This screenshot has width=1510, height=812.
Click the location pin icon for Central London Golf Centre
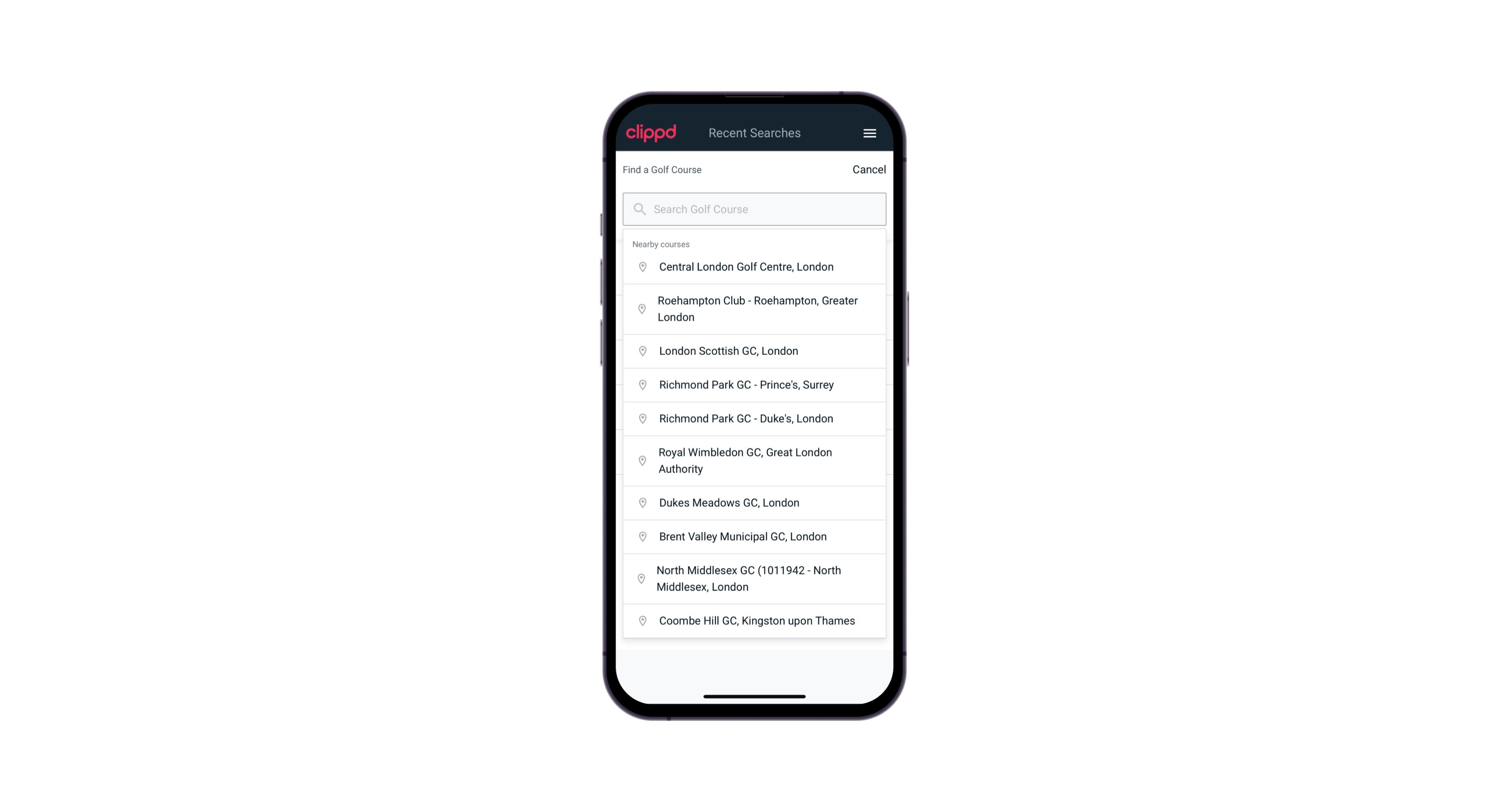click(x=641, y=266)
